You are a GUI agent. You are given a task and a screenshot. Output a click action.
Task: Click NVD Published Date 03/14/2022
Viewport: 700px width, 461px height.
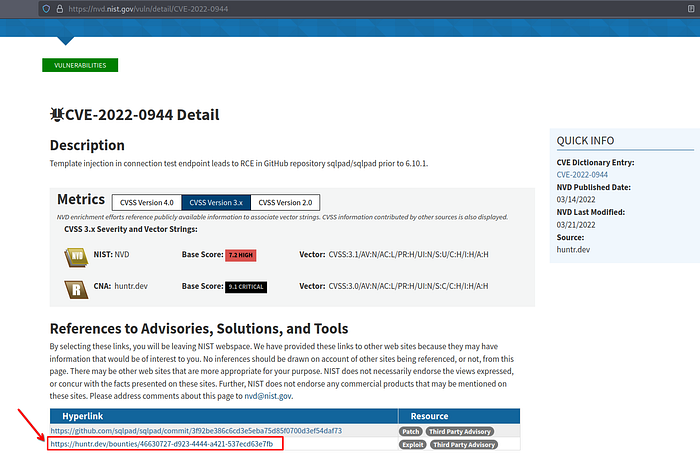click(576, 199)
